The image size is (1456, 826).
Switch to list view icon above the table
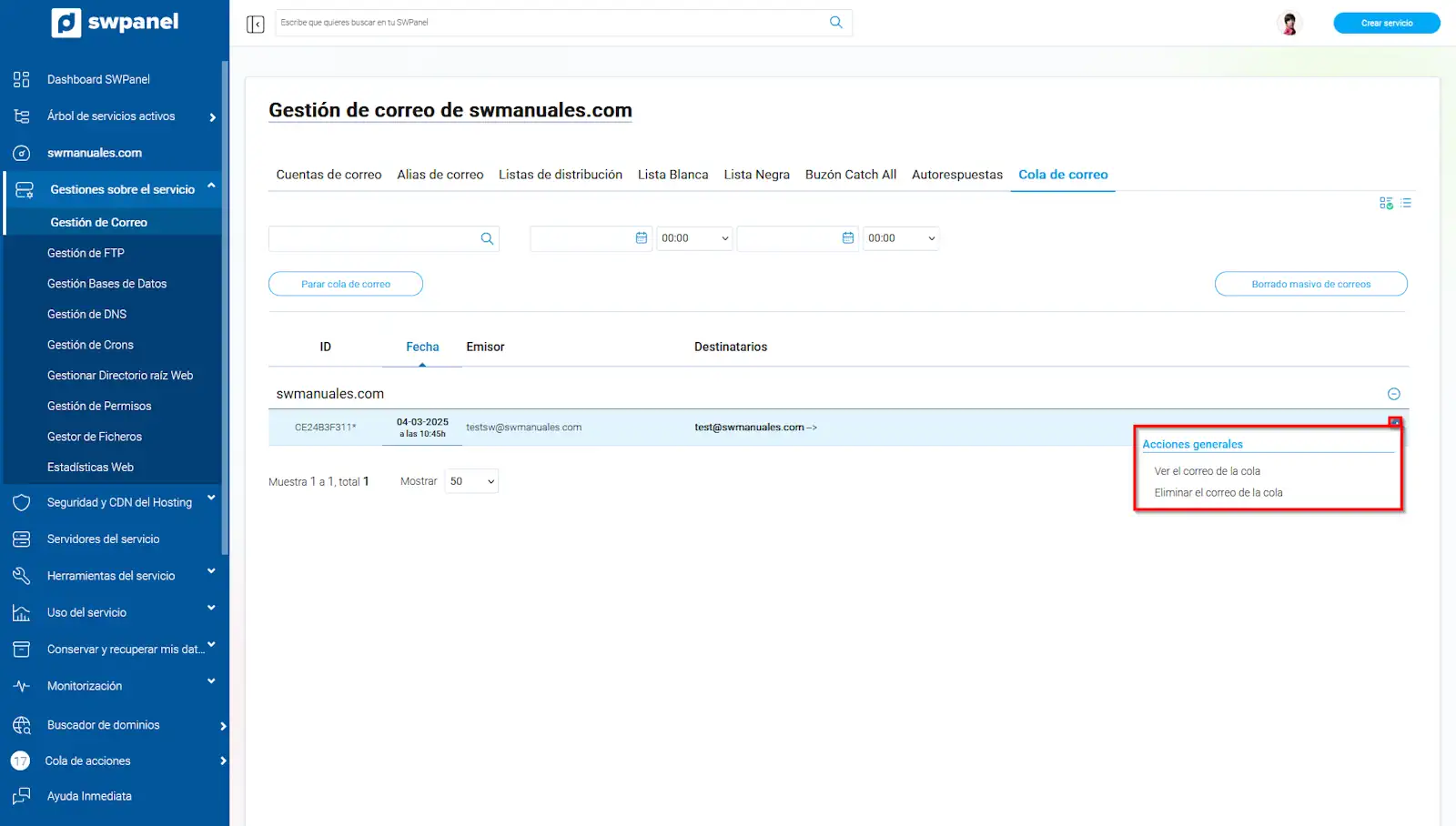point(1406,203)
